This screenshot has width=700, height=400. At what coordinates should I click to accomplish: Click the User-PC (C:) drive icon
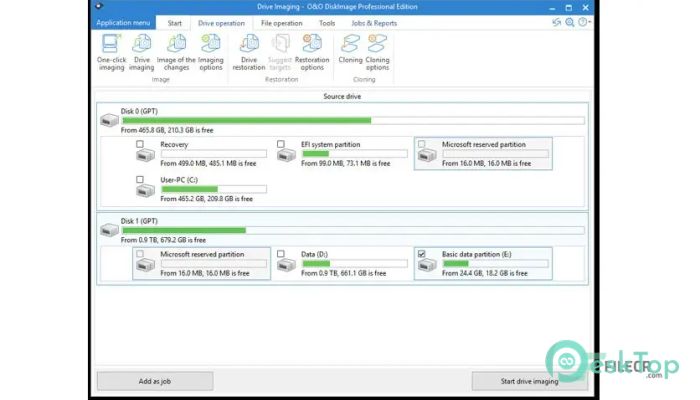point(146,191)
